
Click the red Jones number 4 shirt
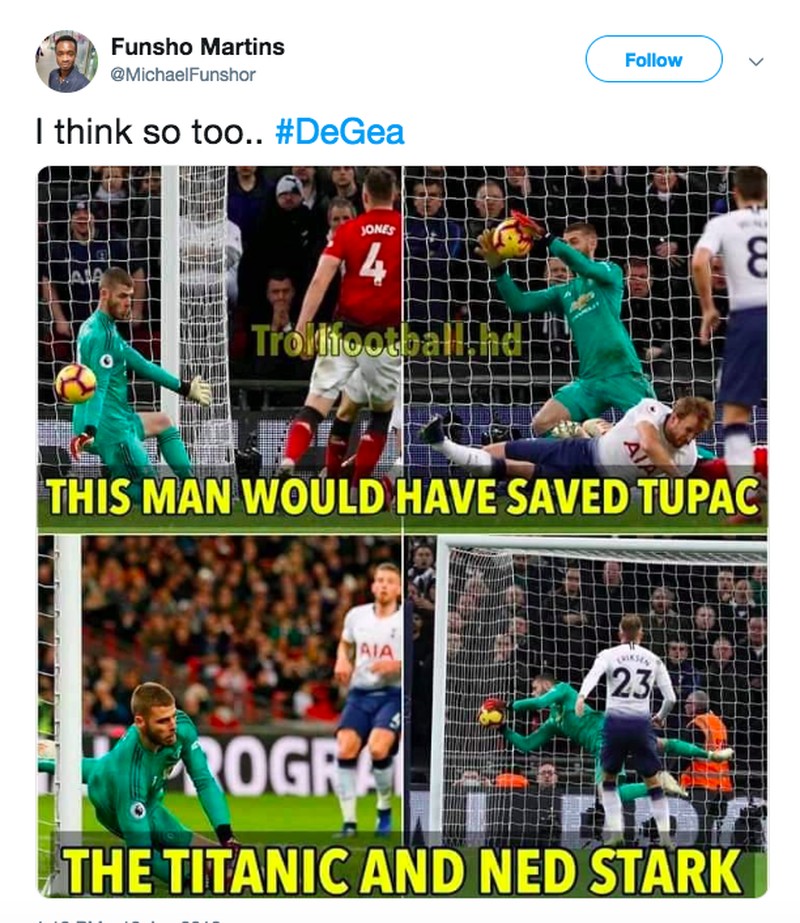[363, 267]
